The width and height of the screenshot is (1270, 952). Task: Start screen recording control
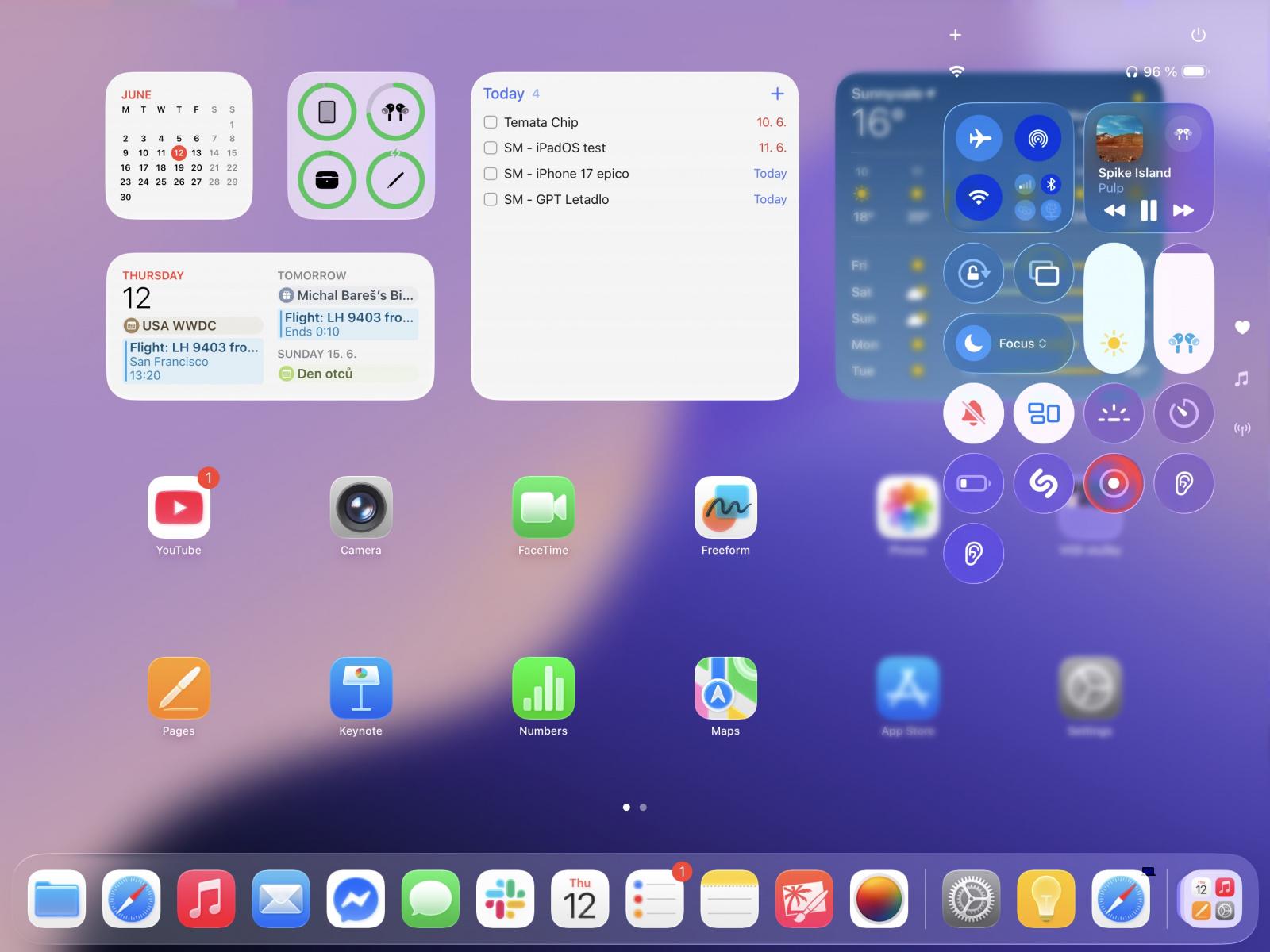[x=1114, y=483]
